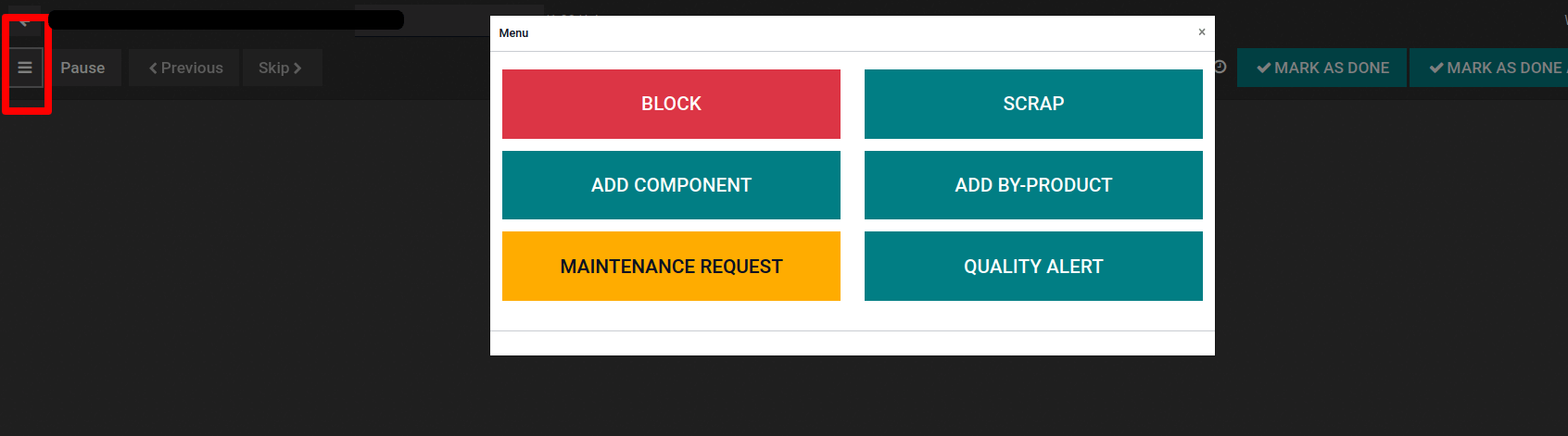Select the red BLOCK option
This screenshot has width=1568, height=436.
671,104
